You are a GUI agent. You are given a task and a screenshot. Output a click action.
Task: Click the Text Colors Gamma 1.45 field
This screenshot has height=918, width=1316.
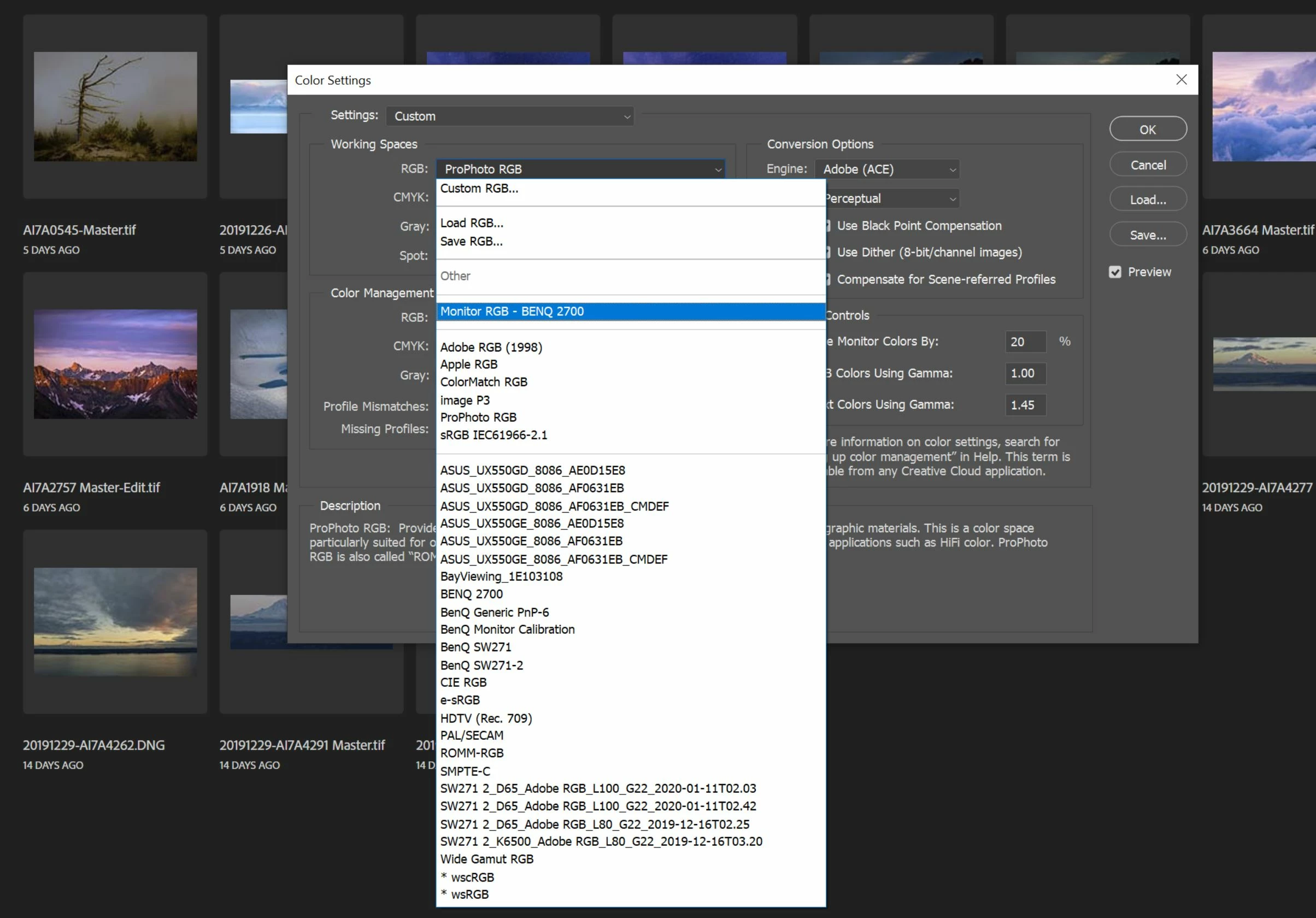point(1025,405)
